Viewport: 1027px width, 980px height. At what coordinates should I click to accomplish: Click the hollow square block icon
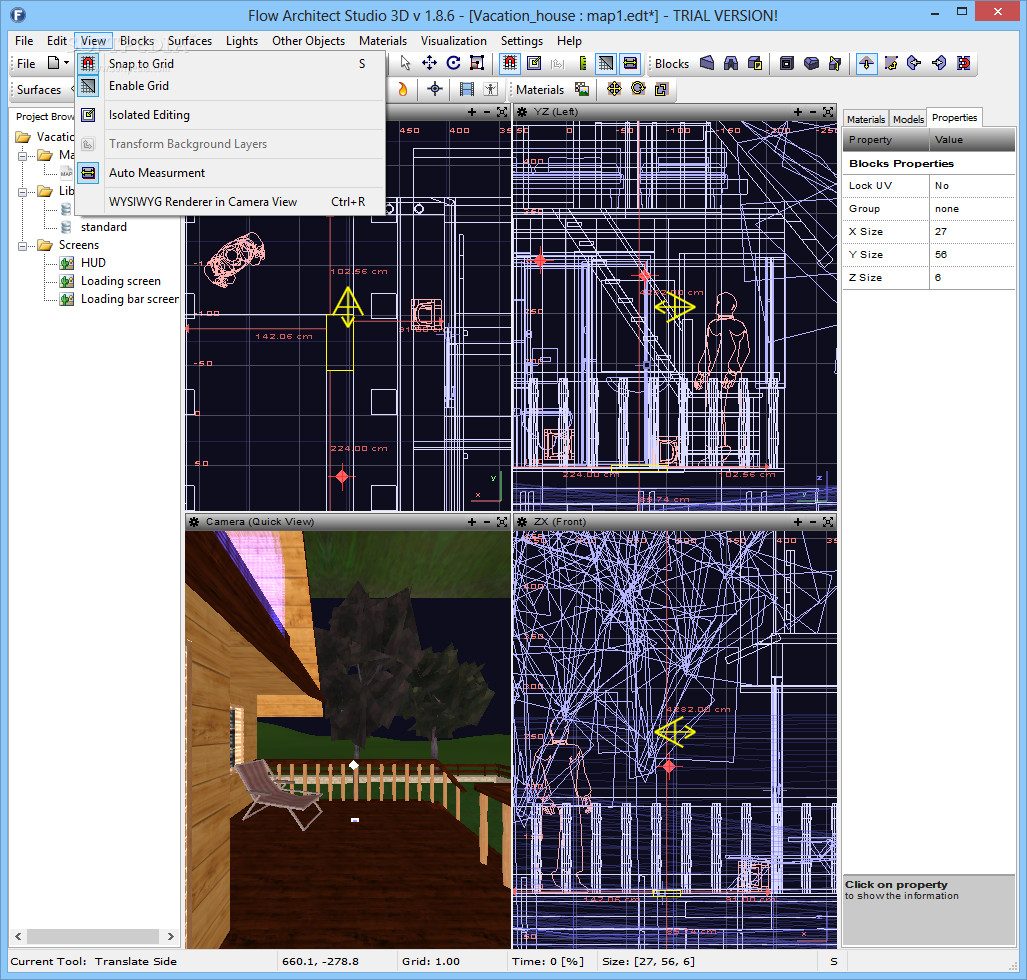click(x=787, y=63)
